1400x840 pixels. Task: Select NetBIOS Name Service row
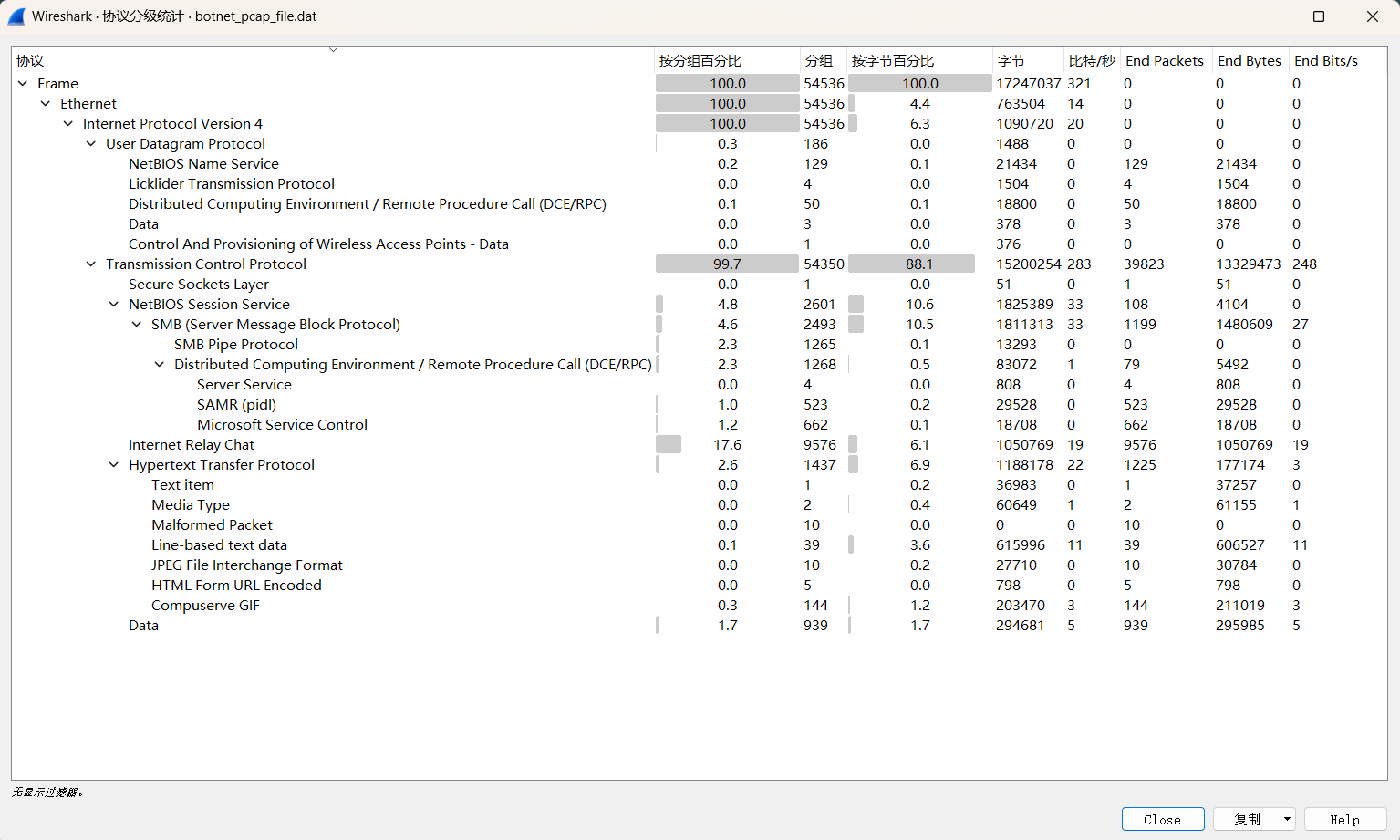point(700,164)
